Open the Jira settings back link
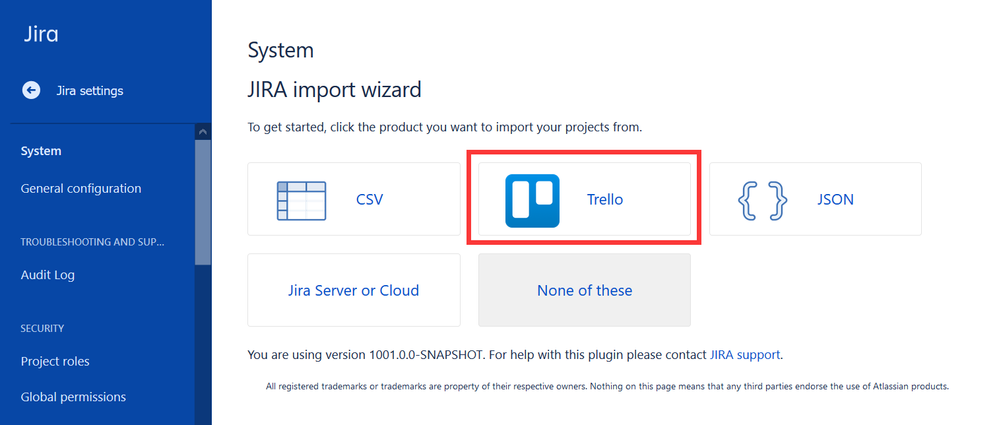 pyautogui.click(x=90, y=90)
